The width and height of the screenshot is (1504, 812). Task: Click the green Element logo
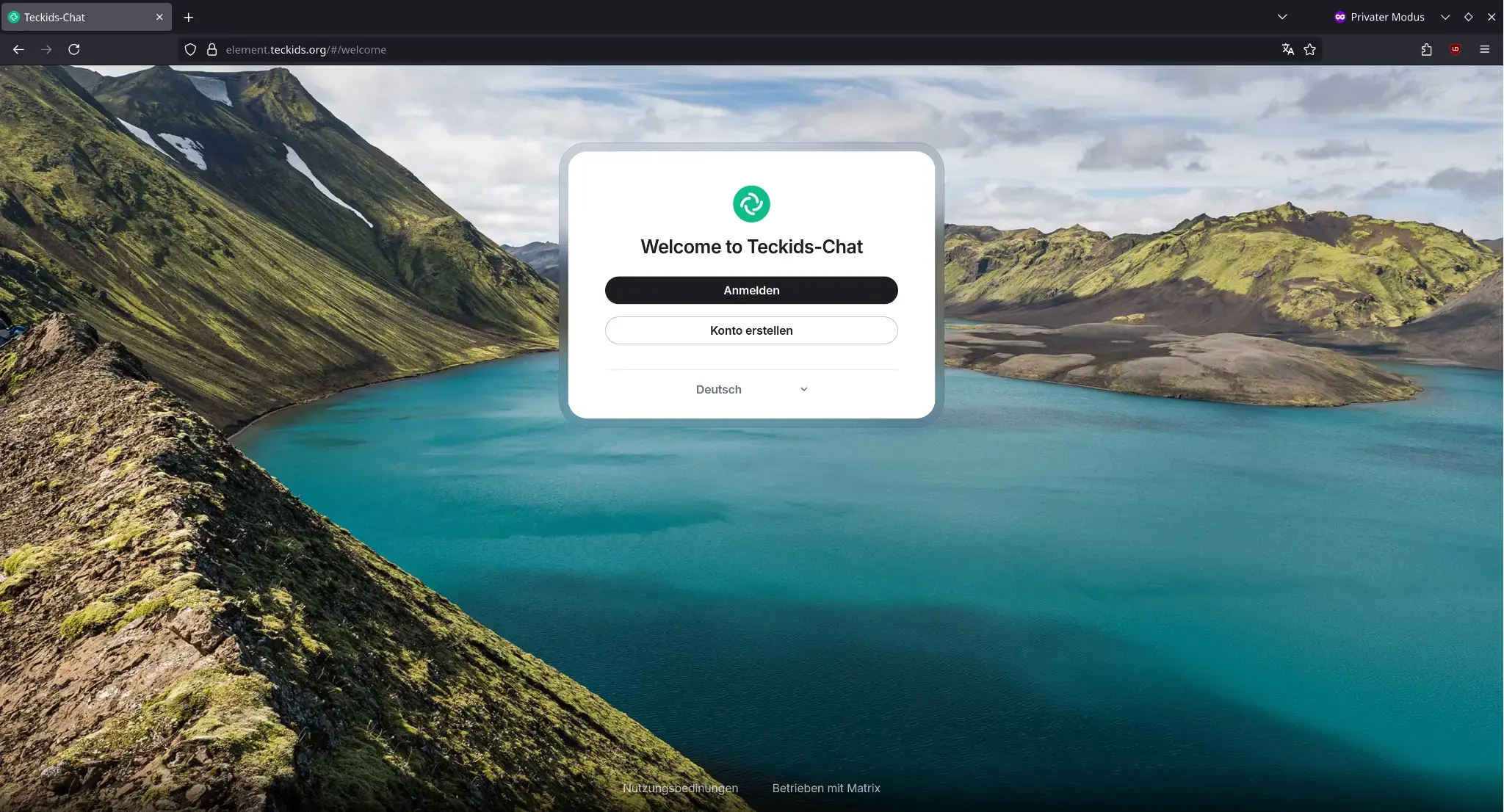[x=751, y=204]
